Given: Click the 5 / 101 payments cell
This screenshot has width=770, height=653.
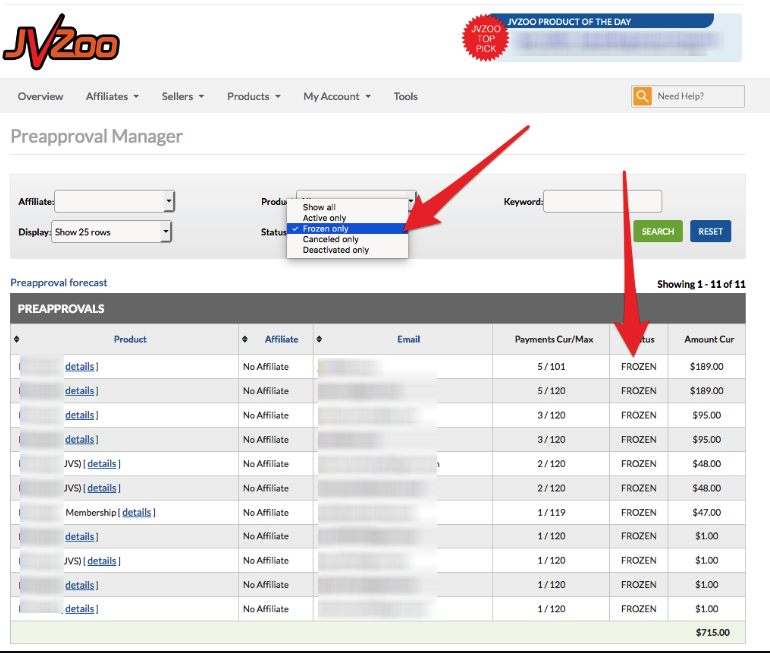Looking at the screenshot, I should [551, 366].
